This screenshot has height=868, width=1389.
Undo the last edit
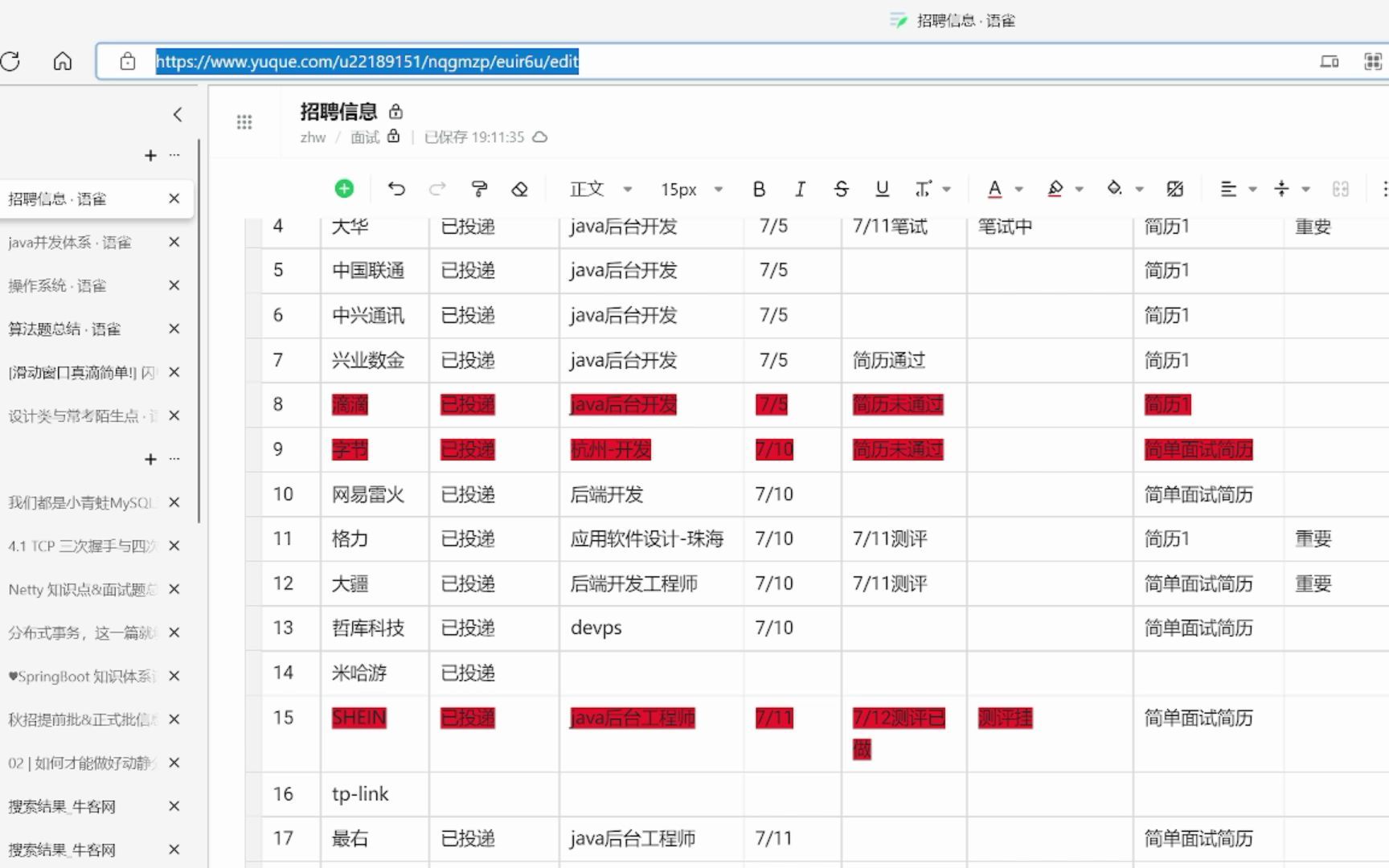[396, 189]
